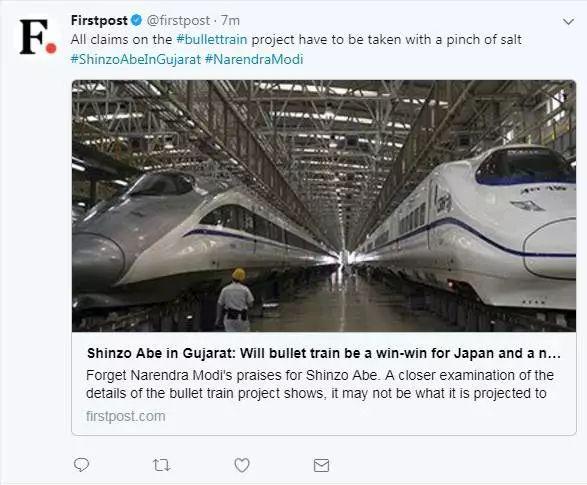Open the Shinzo Abe in Gujarat headline
The height and width of the screenshot is (485, 587).
click(x=324, y=353)
